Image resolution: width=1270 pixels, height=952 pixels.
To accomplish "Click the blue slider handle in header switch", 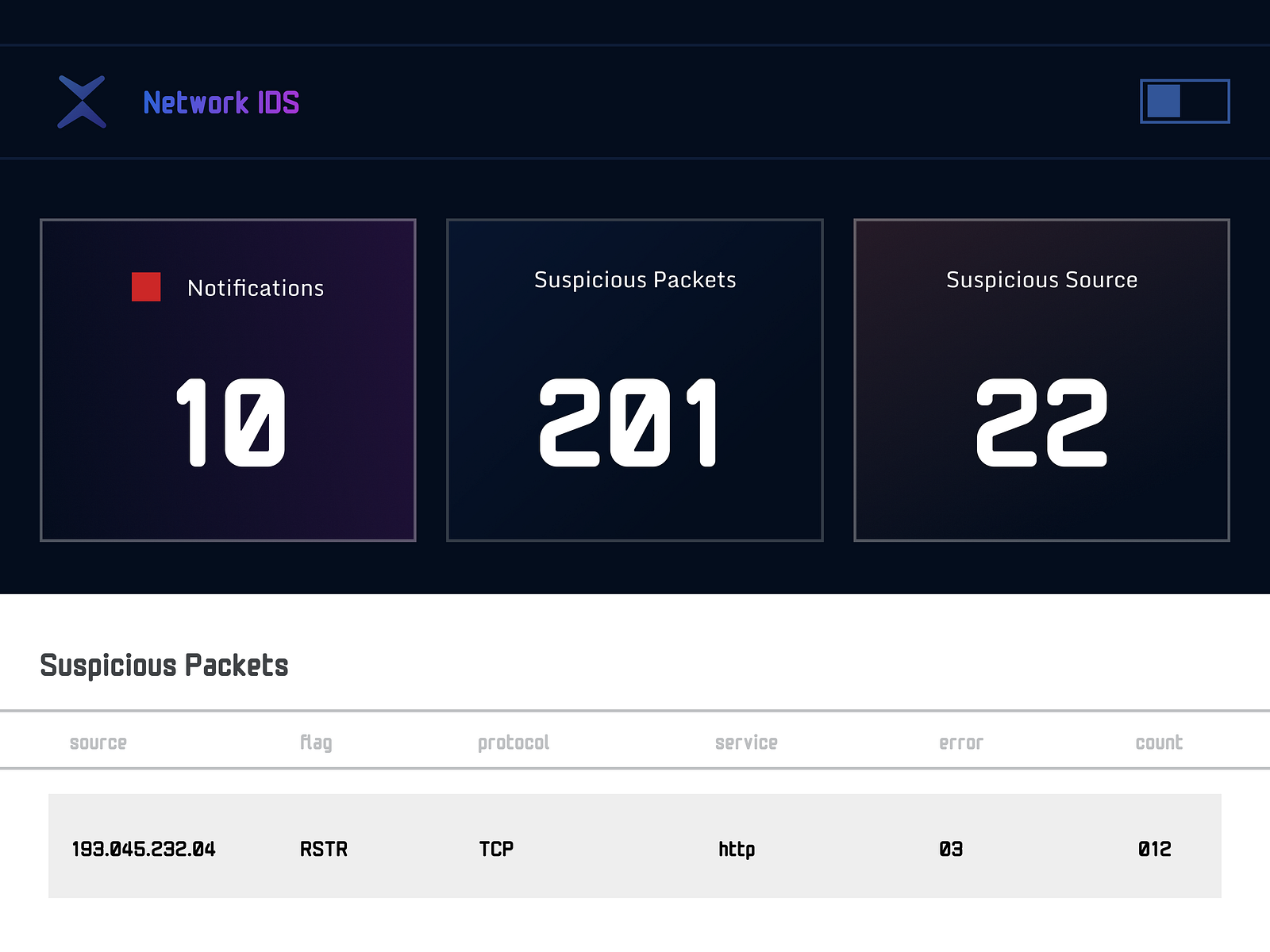I will coord(1162,102).
